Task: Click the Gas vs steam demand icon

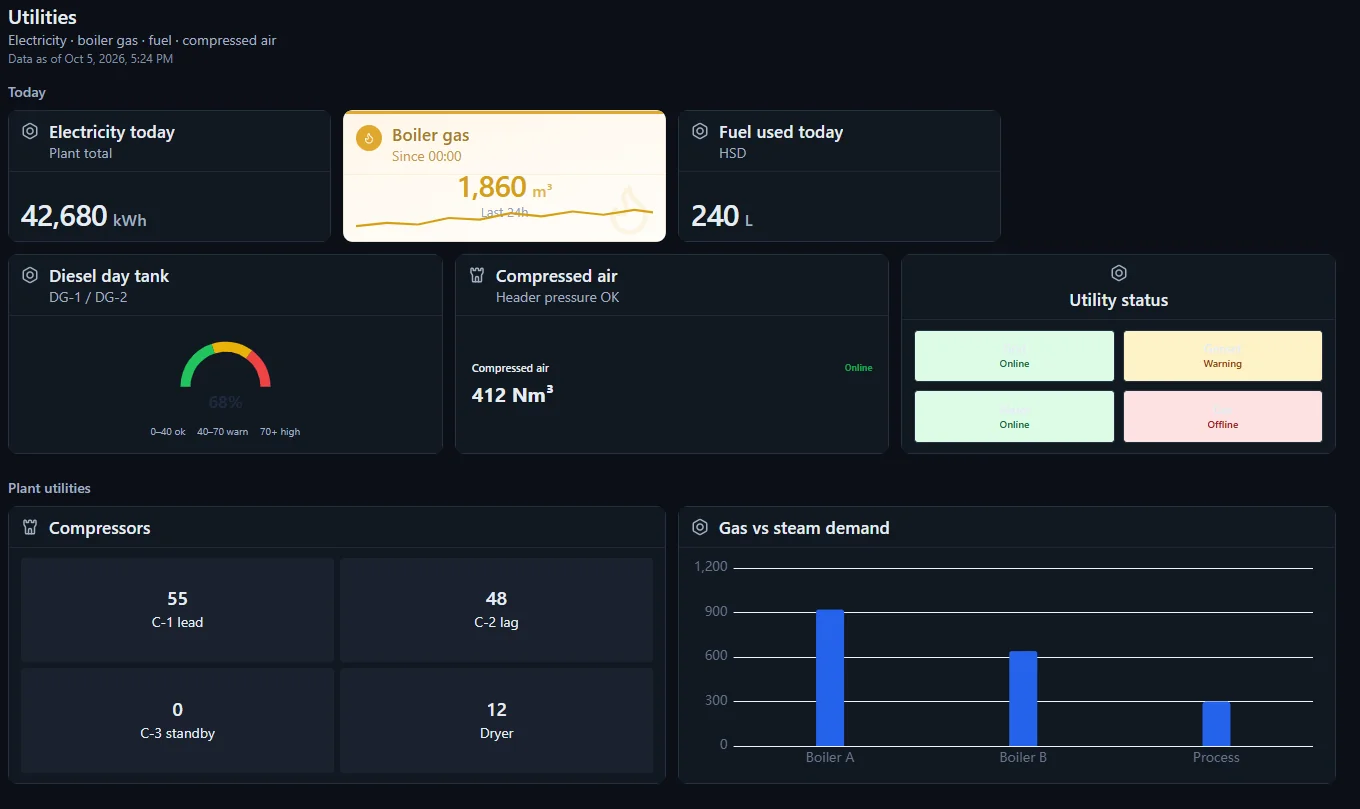Action: [x=700, y=527]
